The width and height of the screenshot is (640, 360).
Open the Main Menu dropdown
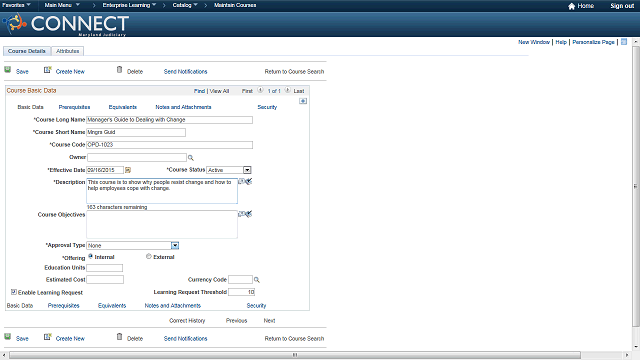62,5
